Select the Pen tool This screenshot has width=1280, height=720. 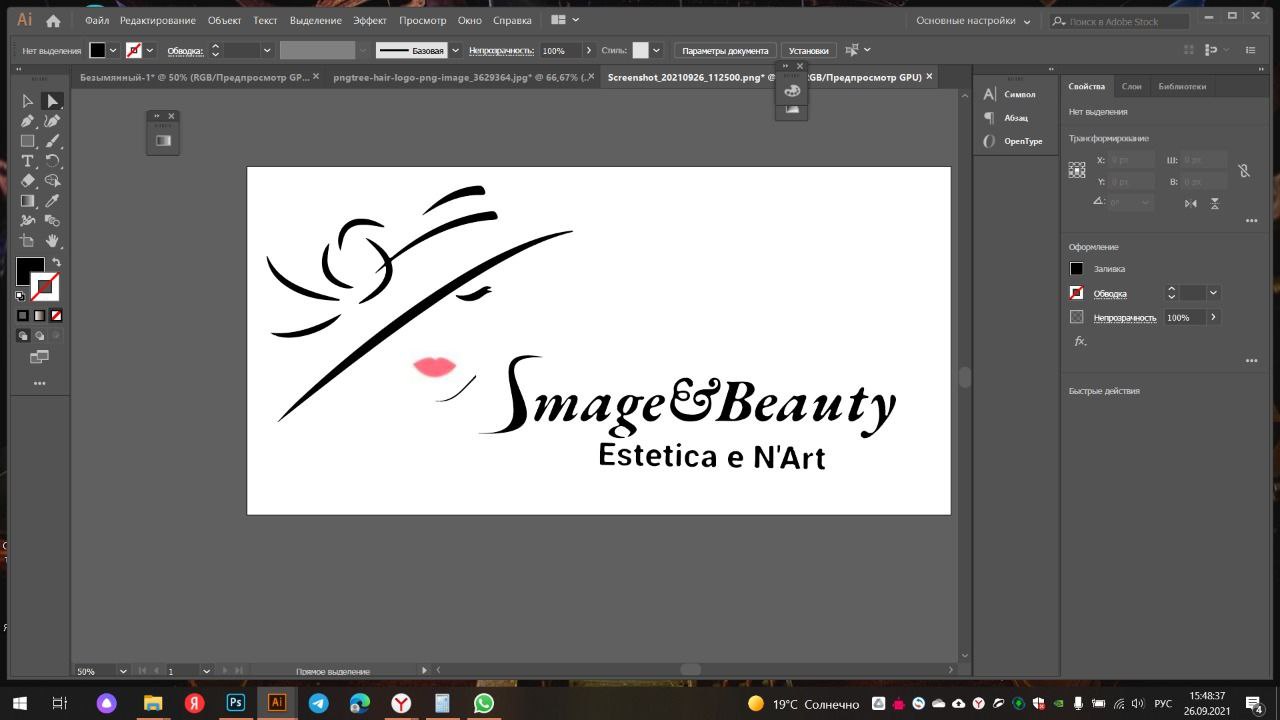[x=28, y=121]
